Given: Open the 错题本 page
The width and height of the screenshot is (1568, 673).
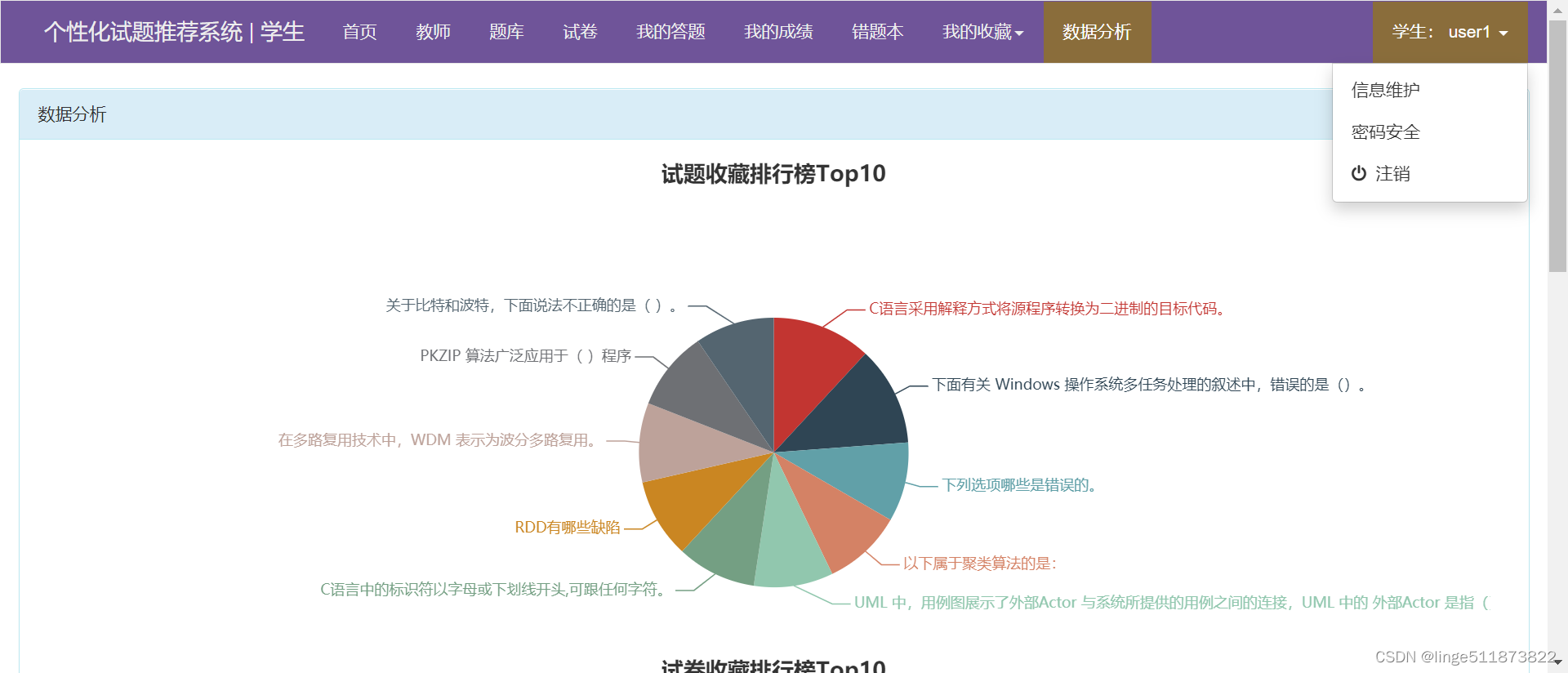Looking at the screenshot, I should tap(877, 32).
